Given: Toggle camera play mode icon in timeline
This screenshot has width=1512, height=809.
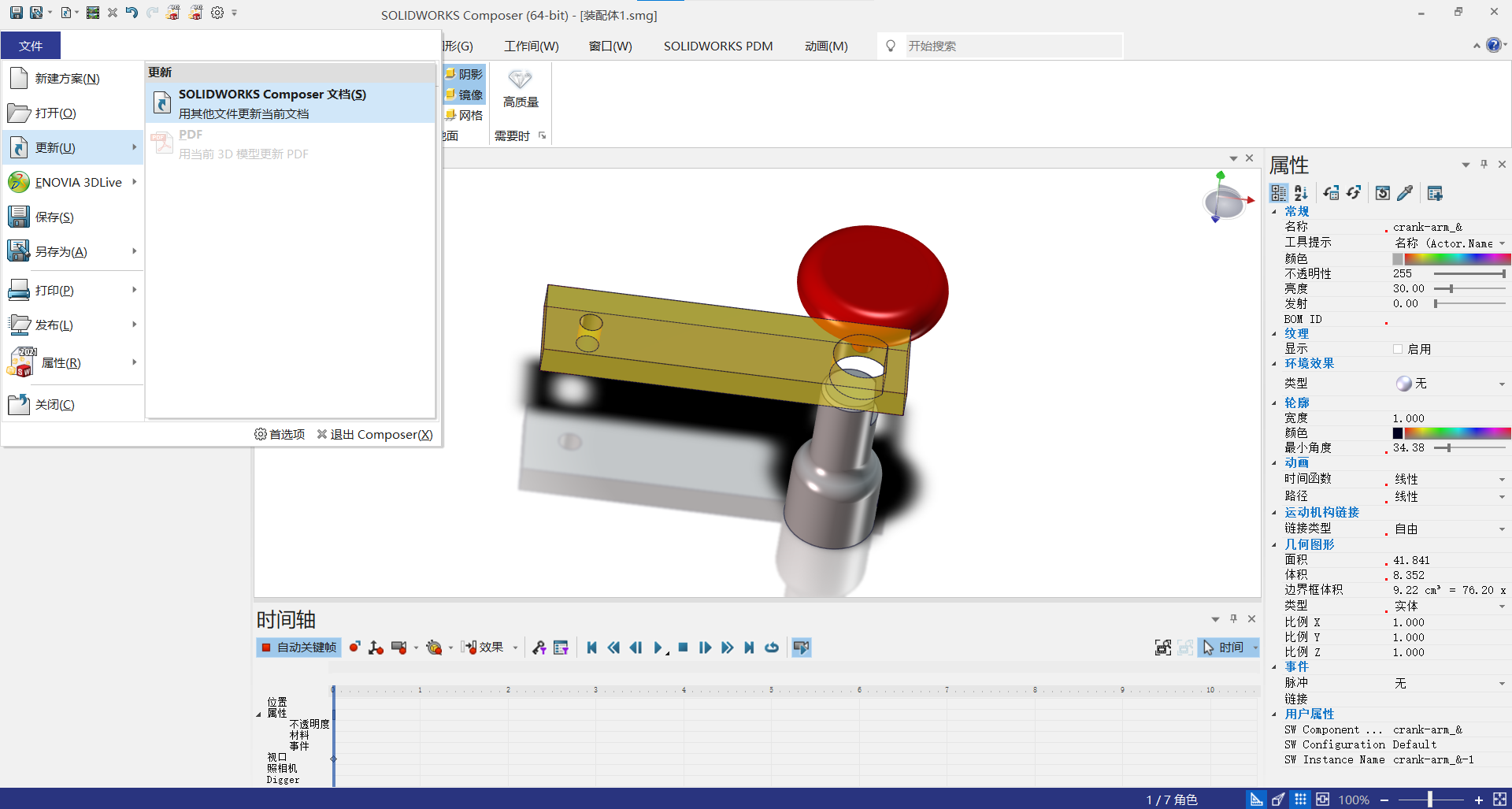Looking at the screenshot, I should 802,648.
